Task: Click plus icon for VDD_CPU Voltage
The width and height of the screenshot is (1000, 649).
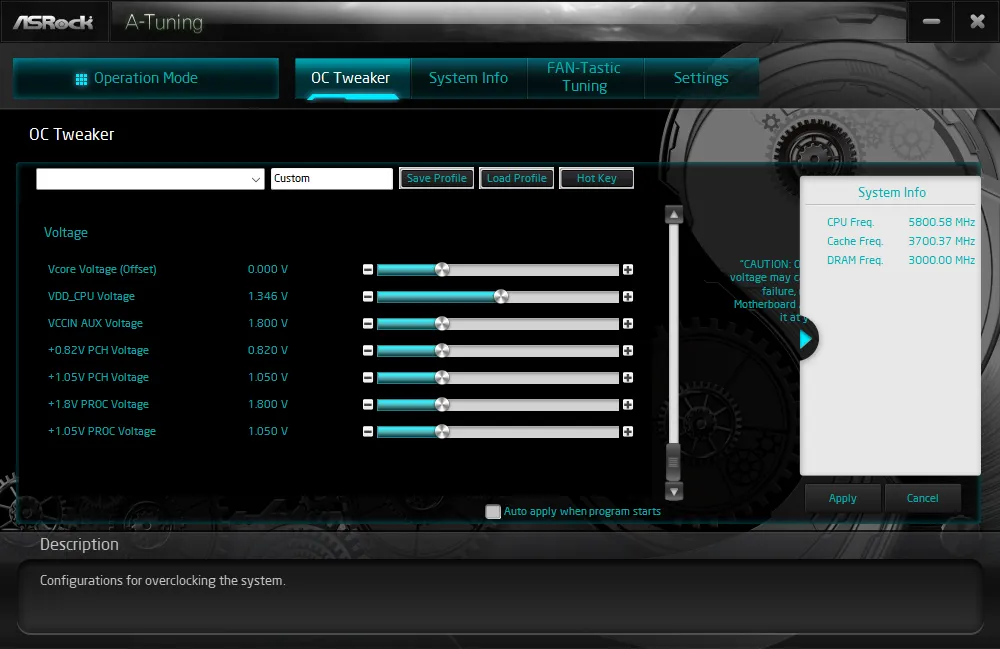Action: click(628, 296)
